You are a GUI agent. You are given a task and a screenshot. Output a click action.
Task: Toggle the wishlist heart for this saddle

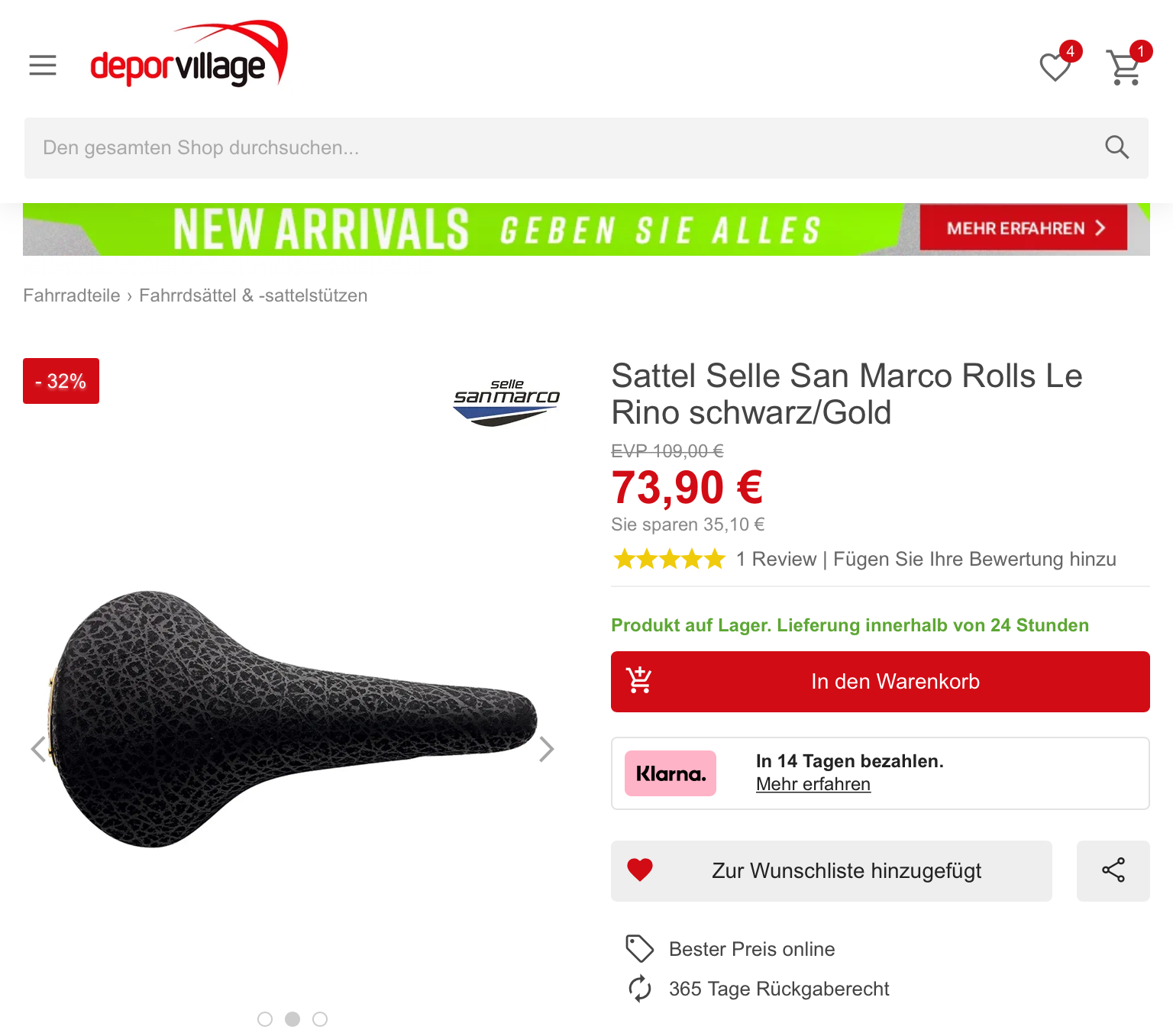(x=640, y=870)
